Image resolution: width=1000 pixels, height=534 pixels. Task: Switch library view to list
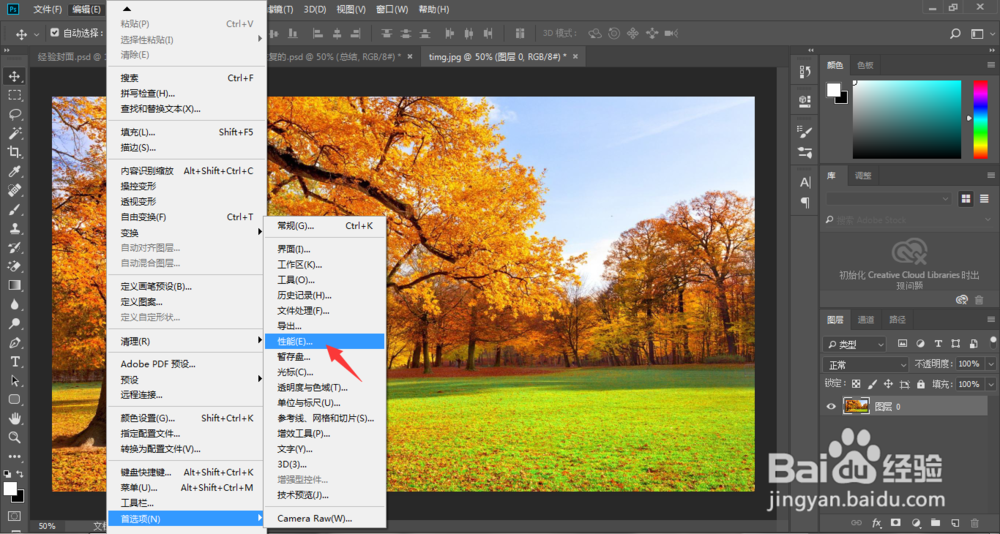(x=982, y=199)
